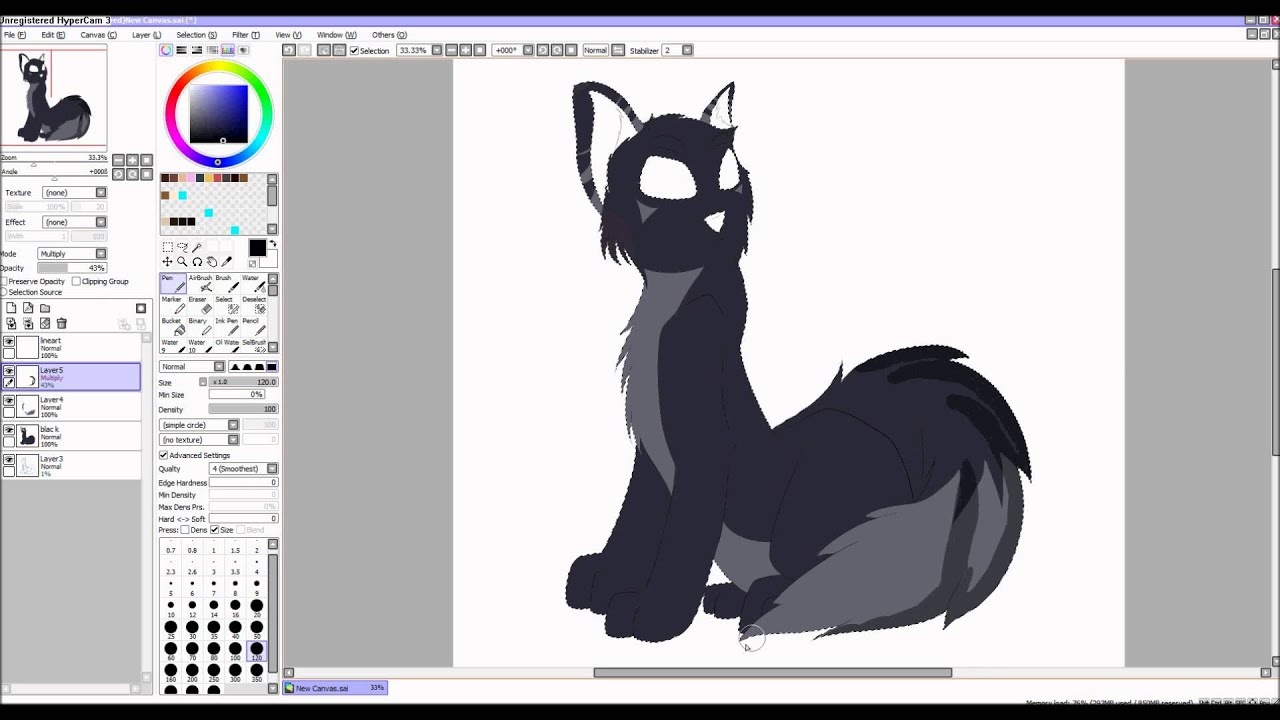
Task: Uncheck Advanced Settings
Action: point(164,455)
